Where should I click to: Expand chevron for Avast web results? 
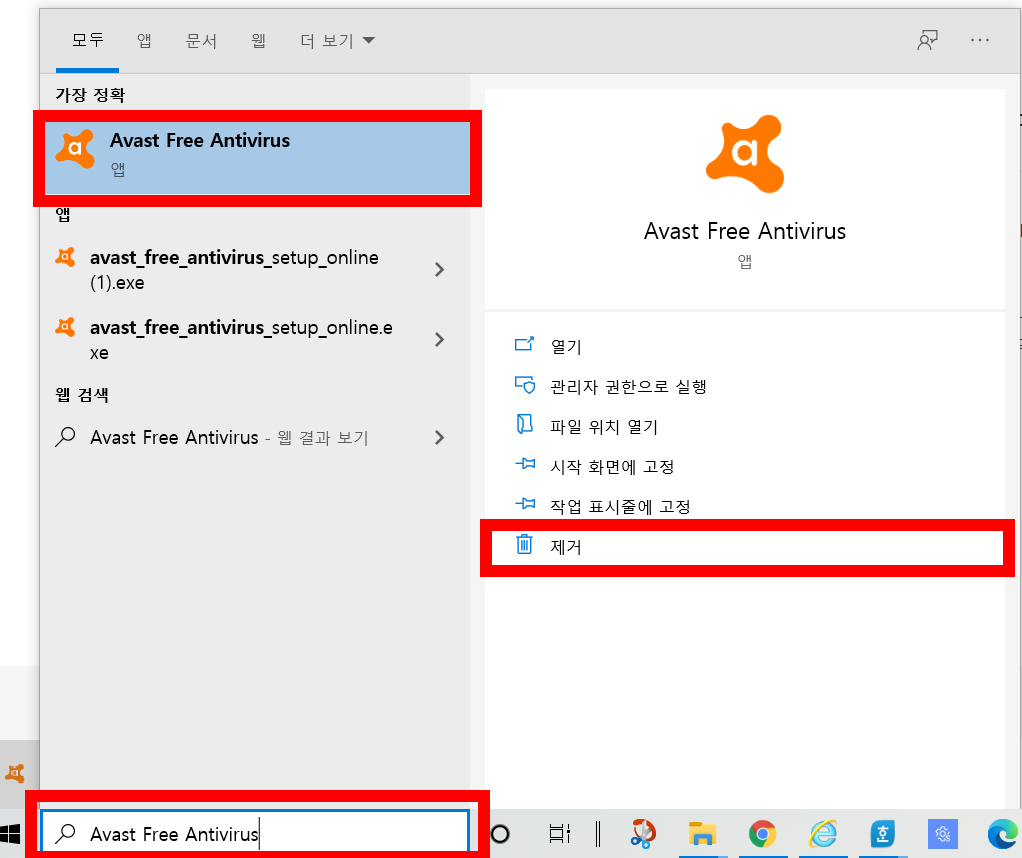tap(439, 437)
